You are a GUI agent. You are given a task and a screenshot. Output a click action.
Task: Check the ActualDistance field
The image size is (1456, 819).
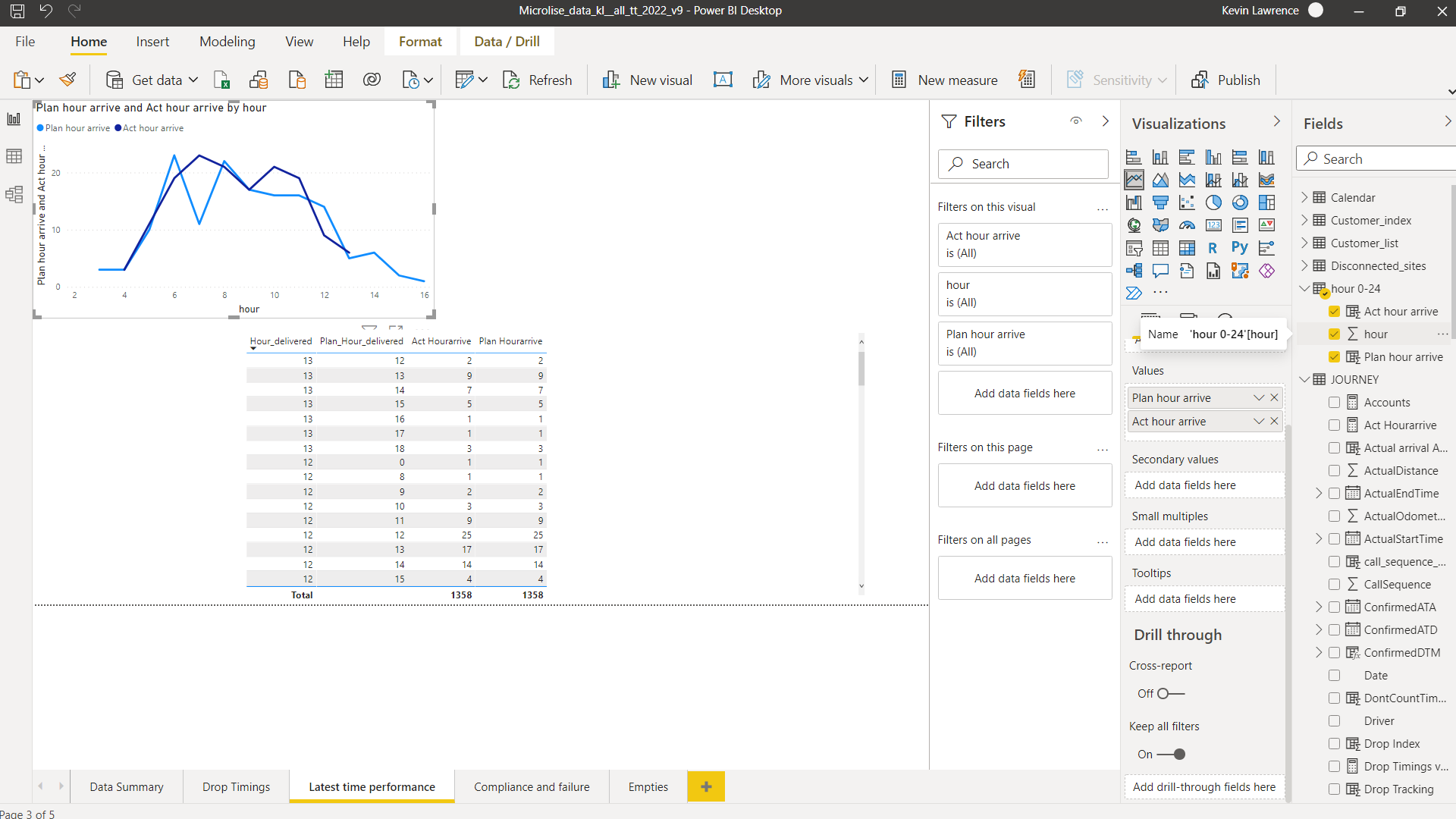pyautogui.click(x=1334, y=471)
